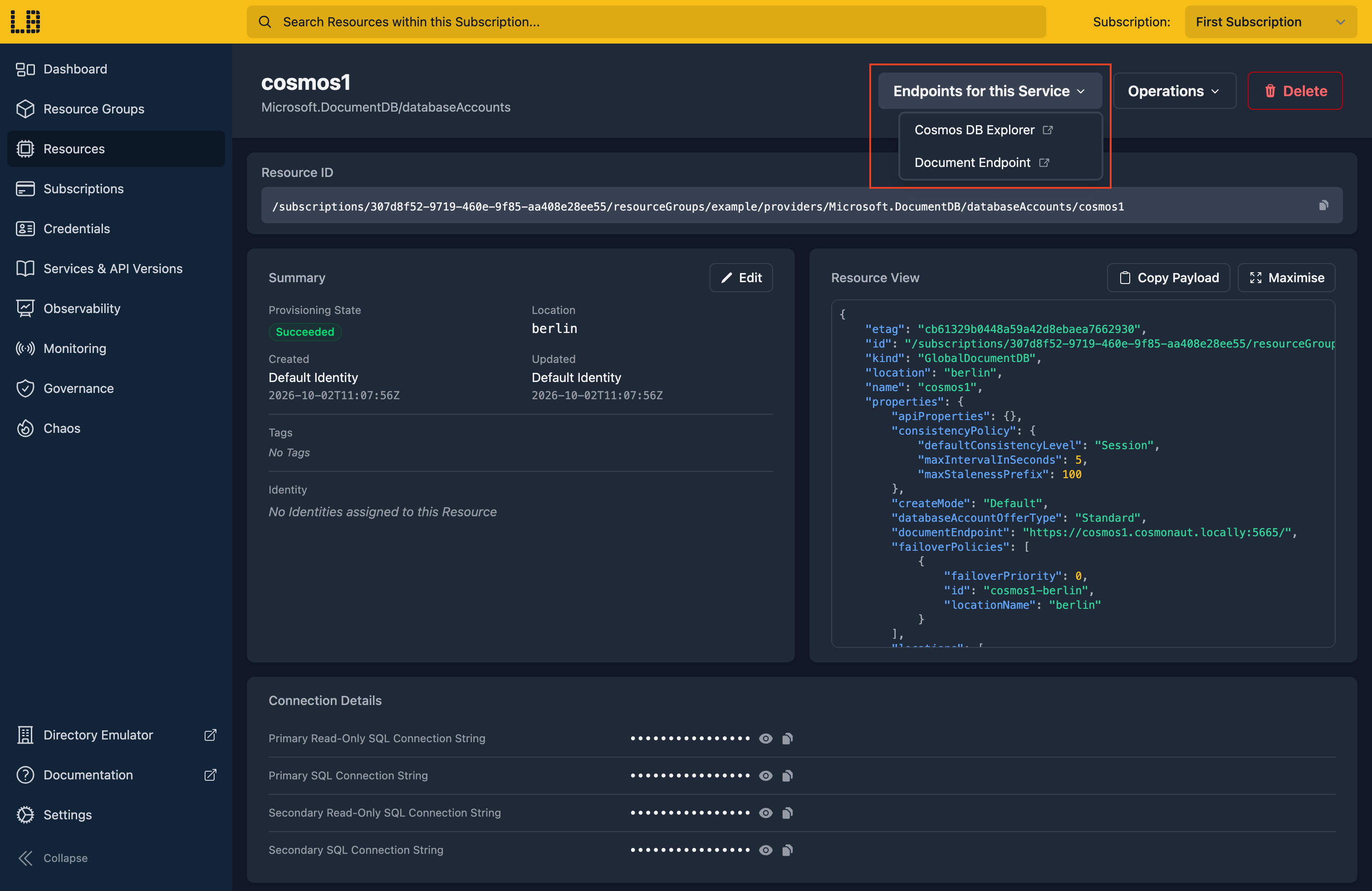This screenshot has width=1372, height=891.
Task: Click external link icon next to Documentation
Action: (x=211, y=774)
